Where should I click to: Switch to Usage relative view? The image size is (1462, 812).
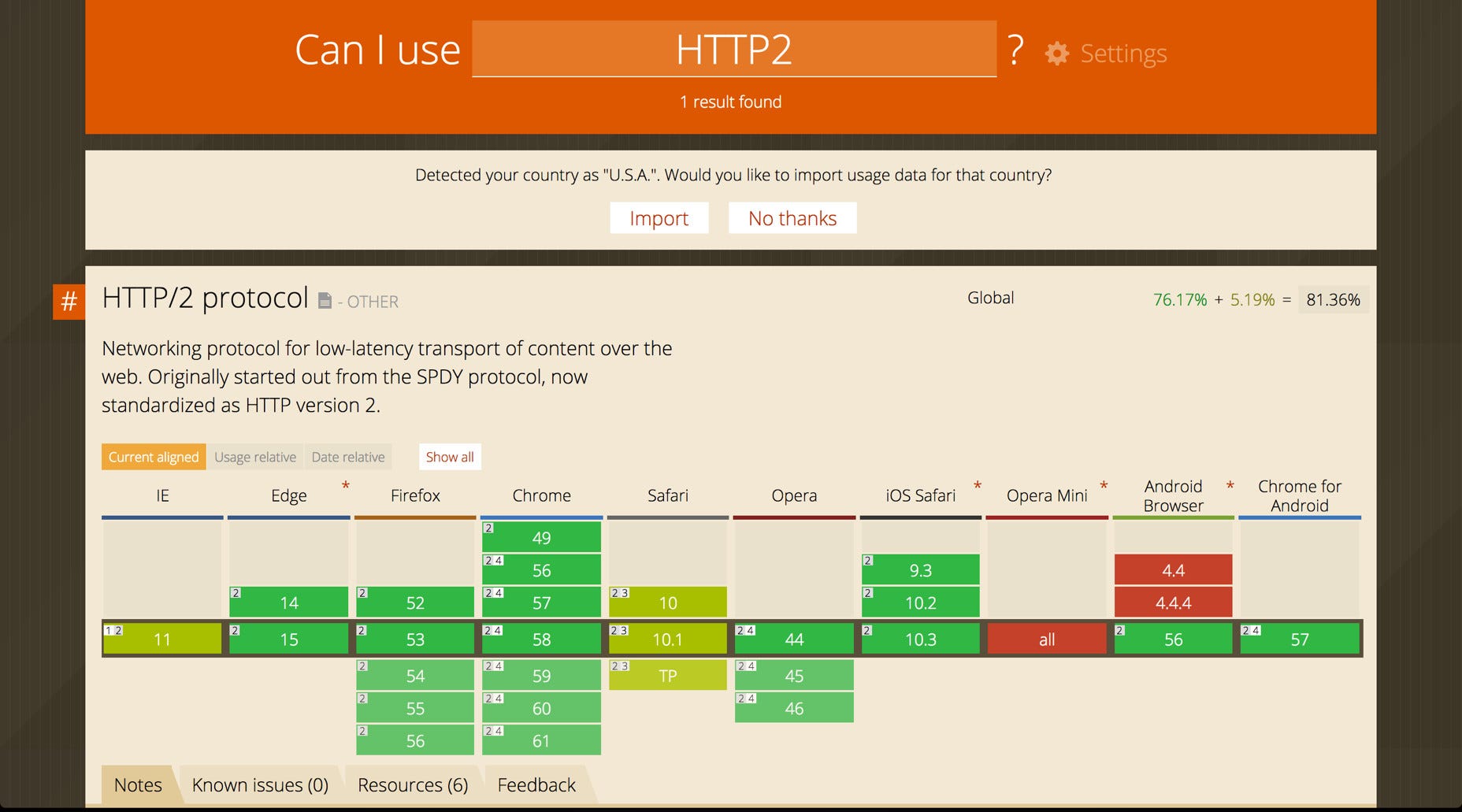point(254,457)
